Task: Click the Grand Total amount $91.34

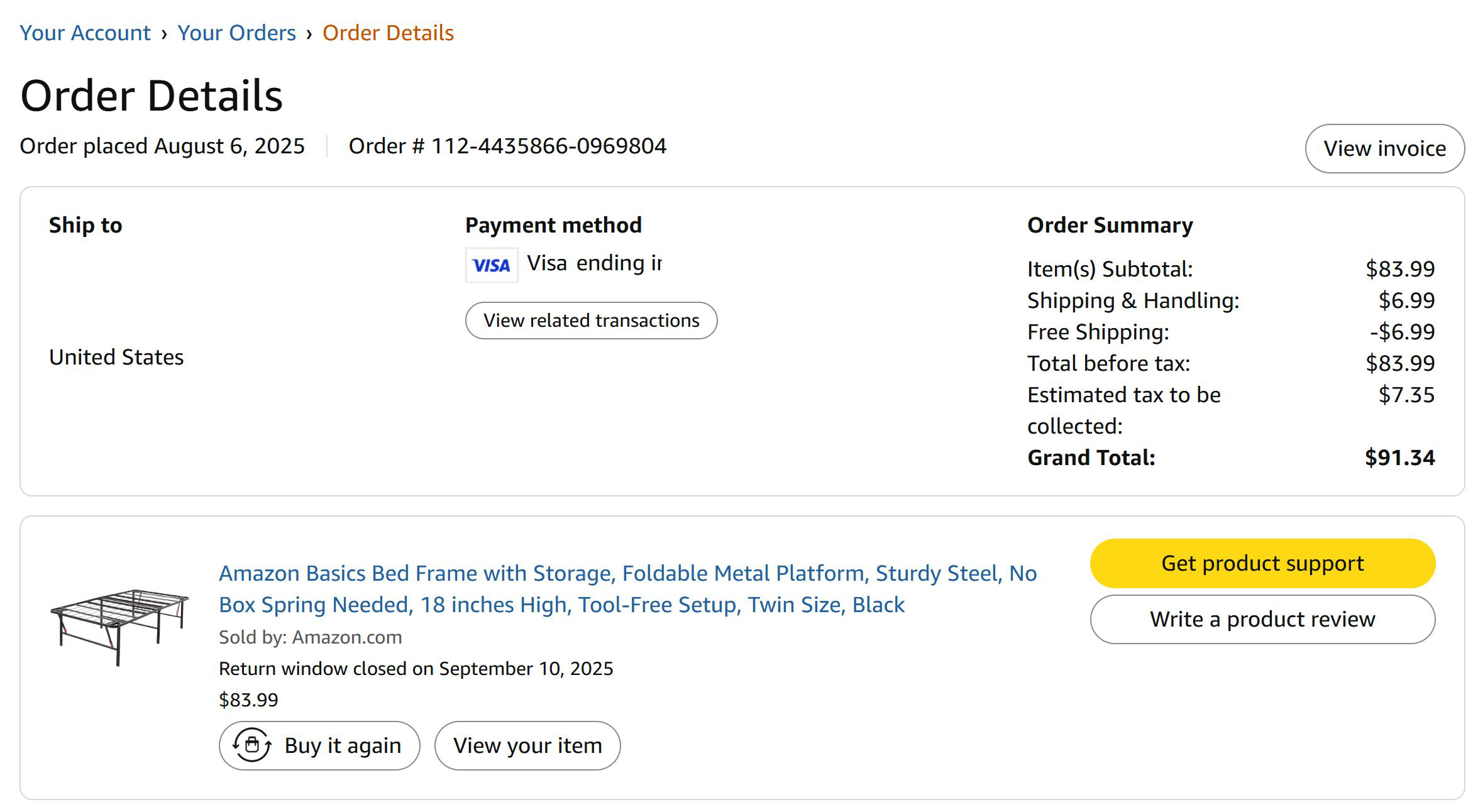Action: coord(1399,458)
